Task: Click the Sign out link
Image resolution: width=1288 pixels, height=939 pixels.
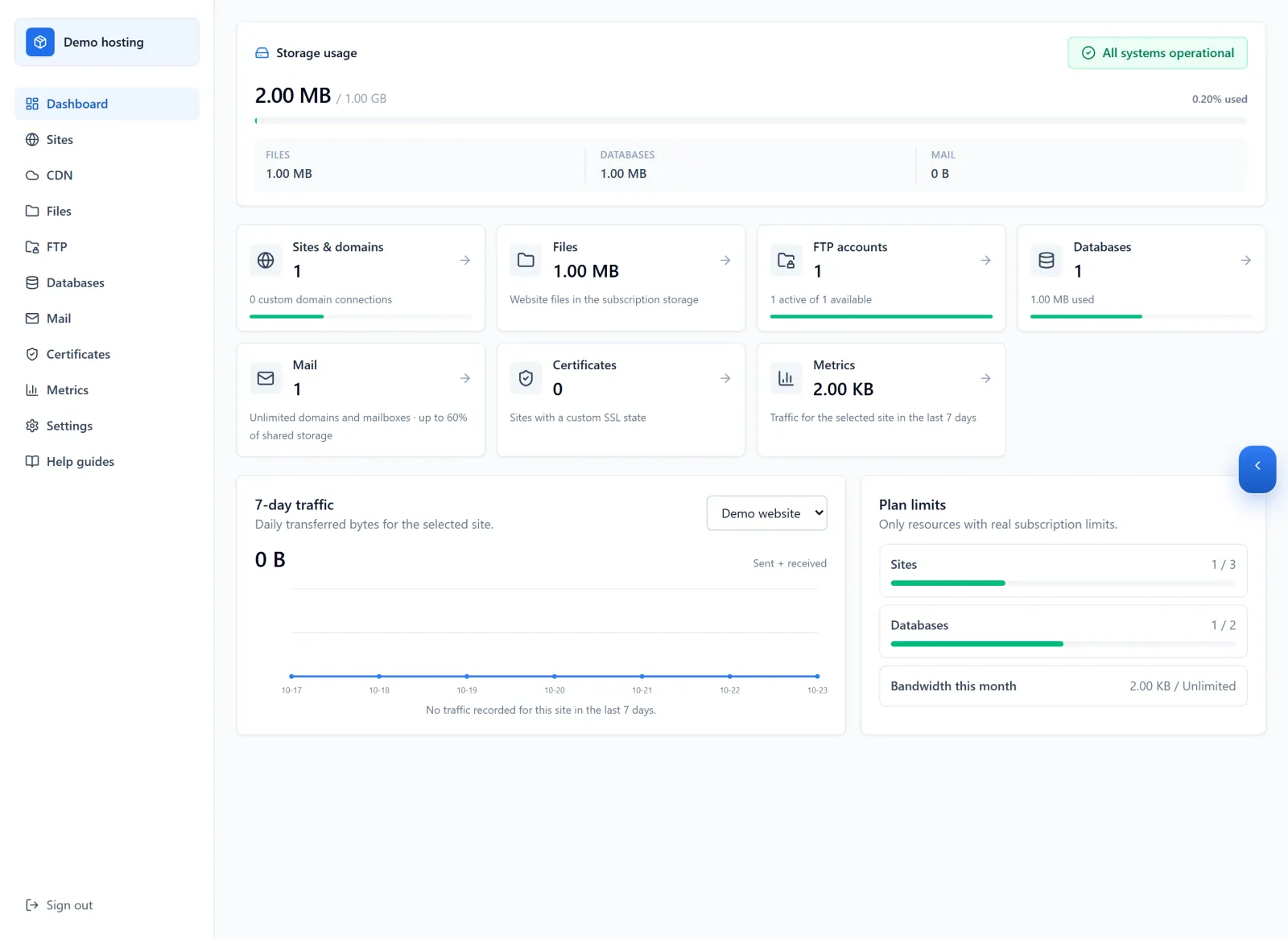Action: [x=60, y=905]
